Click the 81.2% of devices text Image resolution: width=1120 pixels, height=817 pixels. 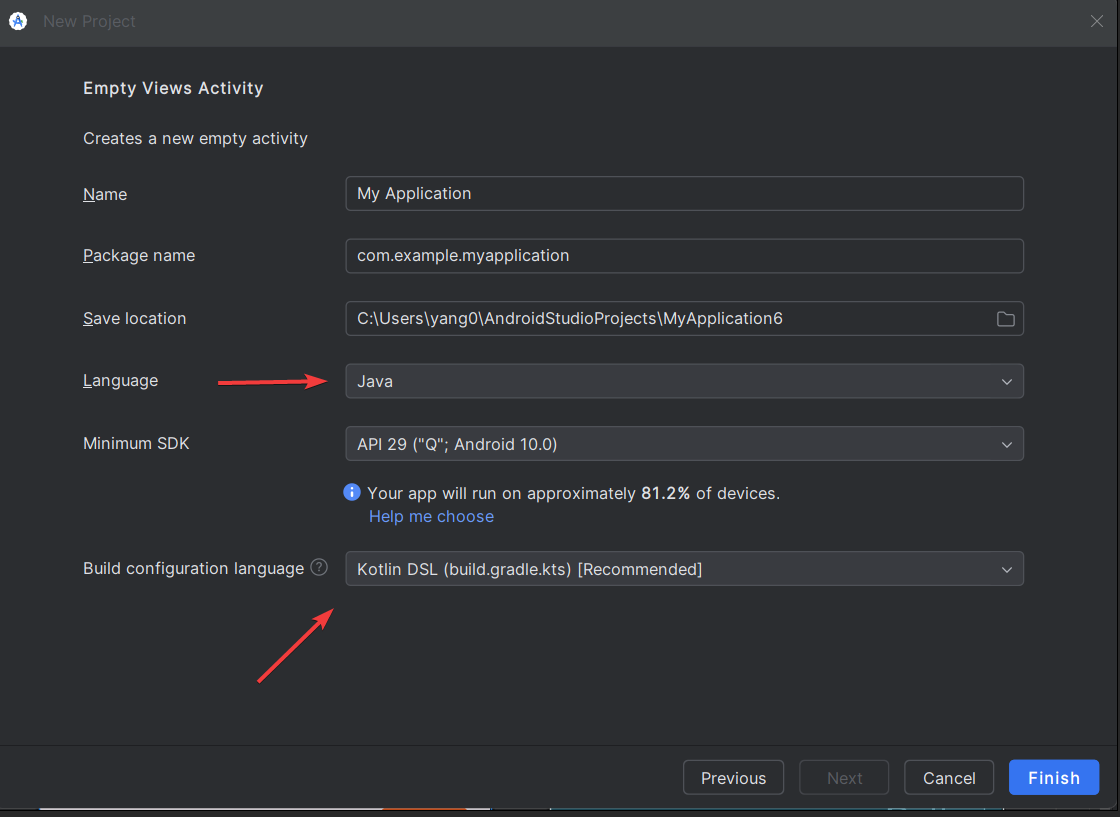point(710,493)
